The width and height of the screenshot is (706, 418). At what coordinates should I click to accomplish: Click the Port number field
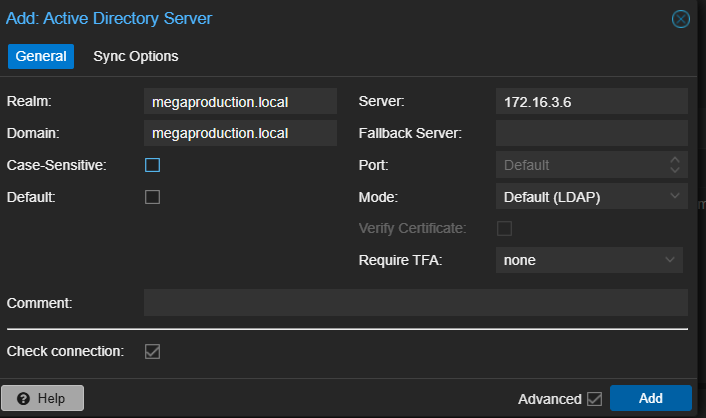tap(578, 165)
